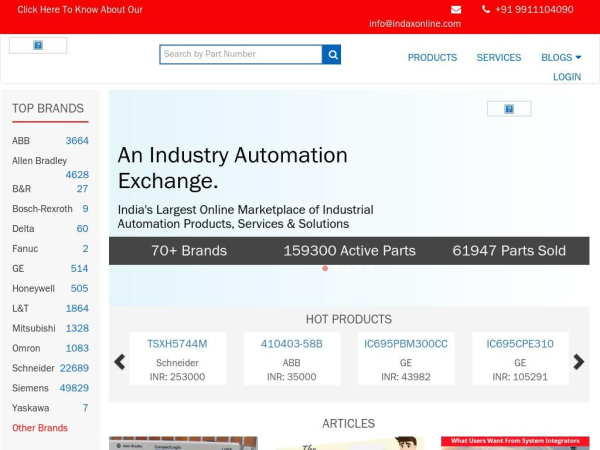
Task: Open the Allen Bradley CompactLogix article thumbnail
Action: point(183,443)
